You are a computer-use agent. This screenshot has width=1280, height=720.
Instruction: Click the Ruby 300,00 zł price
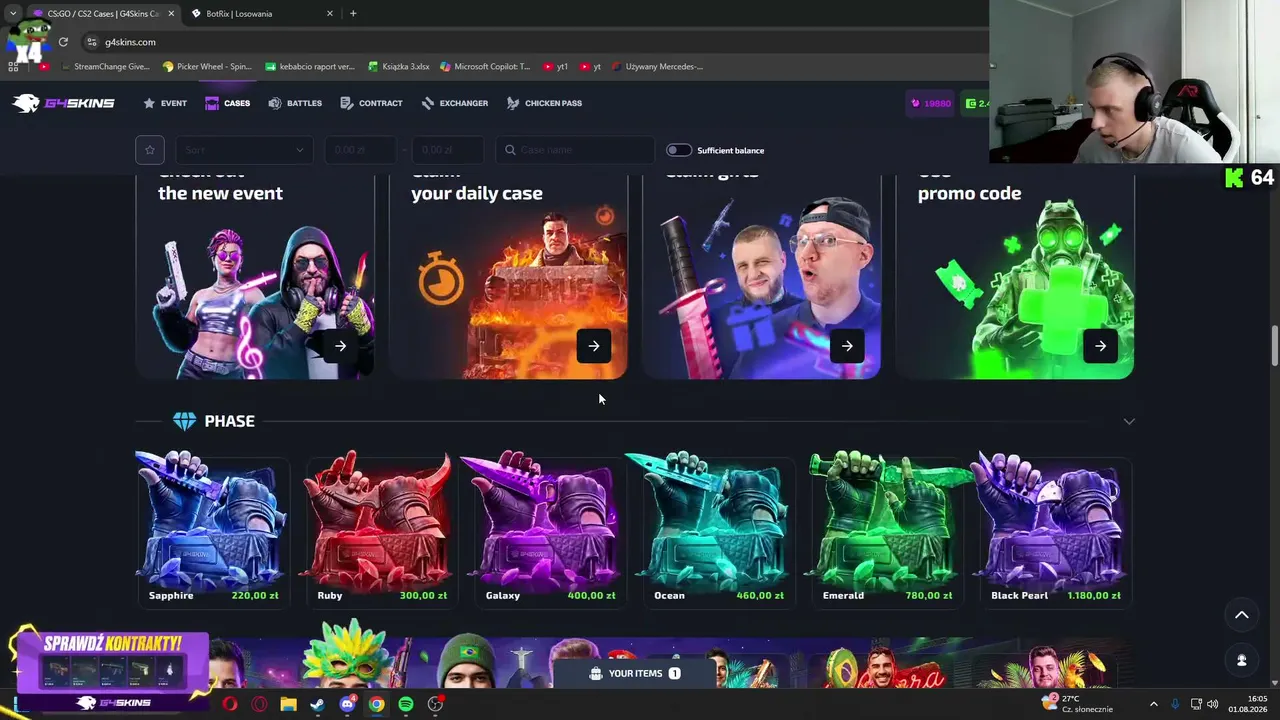point(423,595)
